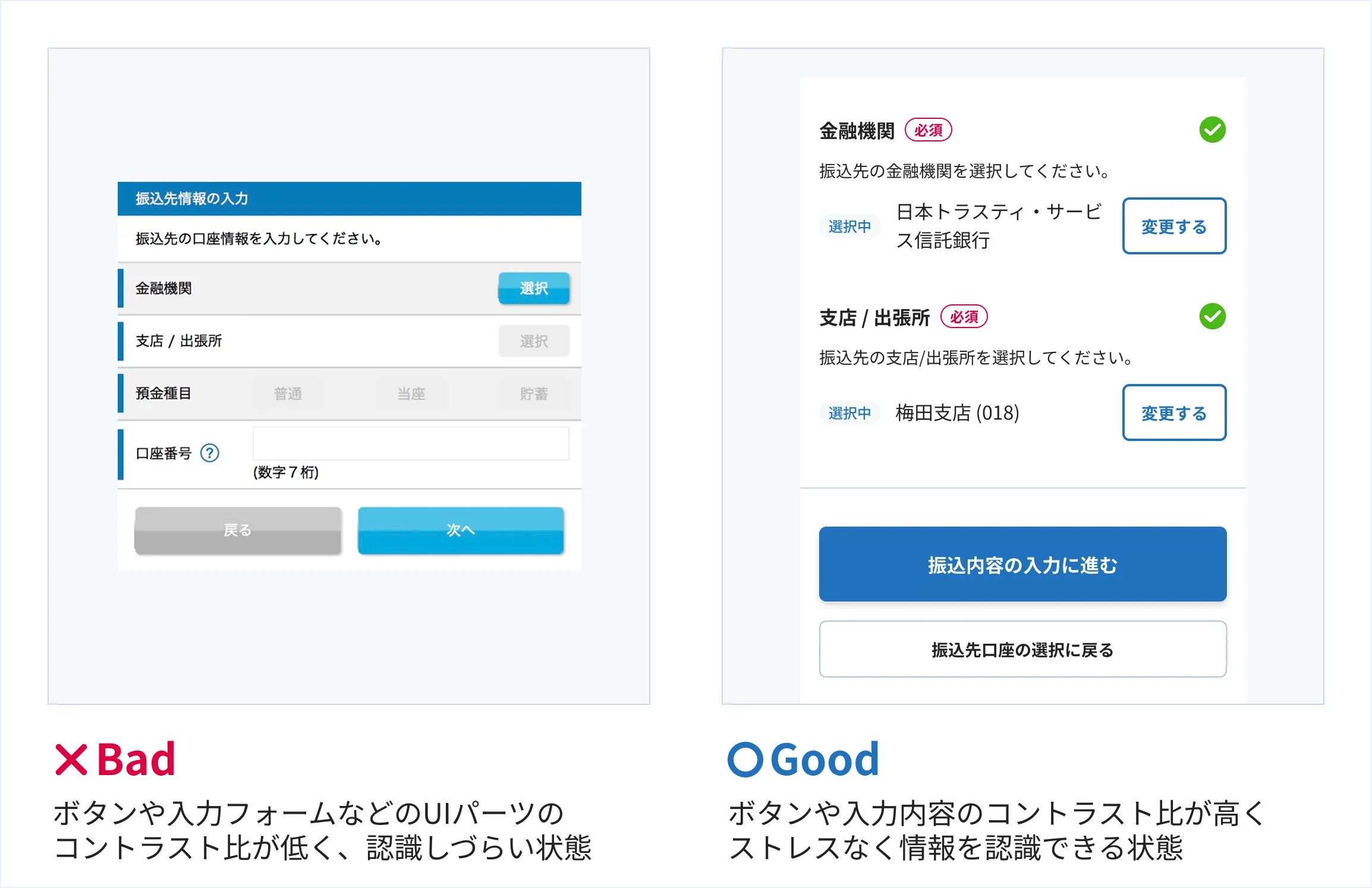Click the 選択中 tag beside 梅田支店
The width and height of the screenshot is (1372, 888).
click(x=849, y=412)
